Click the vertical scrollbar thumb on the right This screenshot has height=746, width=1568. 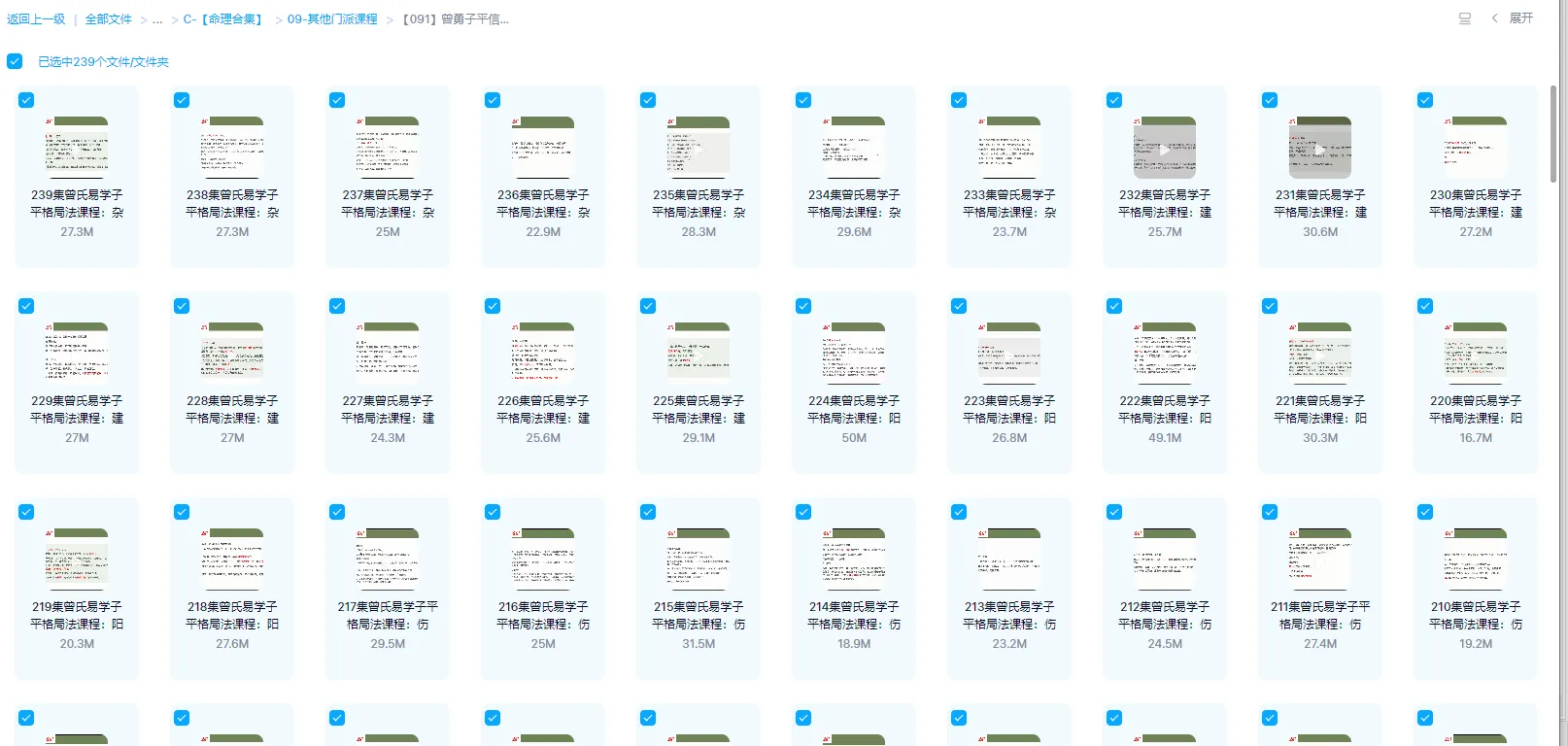(1553, 134)
